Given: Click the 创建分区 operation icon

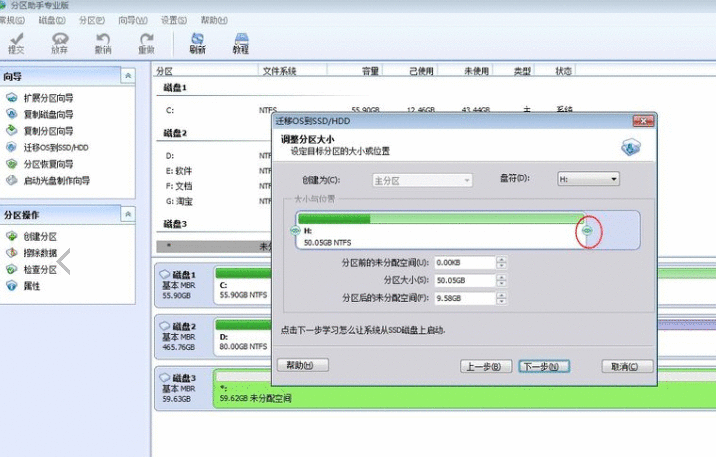Looking at the screenshot, I should tap(12, 236).
